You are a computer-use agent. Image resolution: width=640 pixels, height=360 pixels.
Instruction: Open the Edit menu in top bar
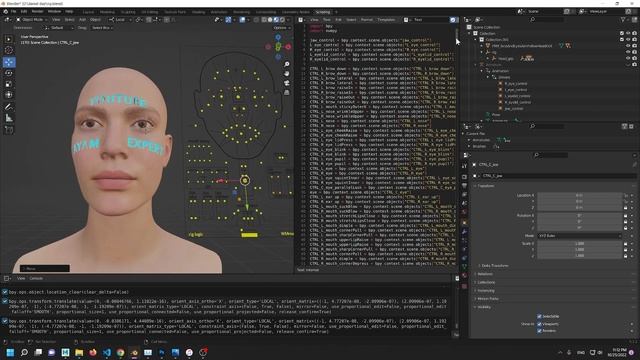(x=24, y=12)
